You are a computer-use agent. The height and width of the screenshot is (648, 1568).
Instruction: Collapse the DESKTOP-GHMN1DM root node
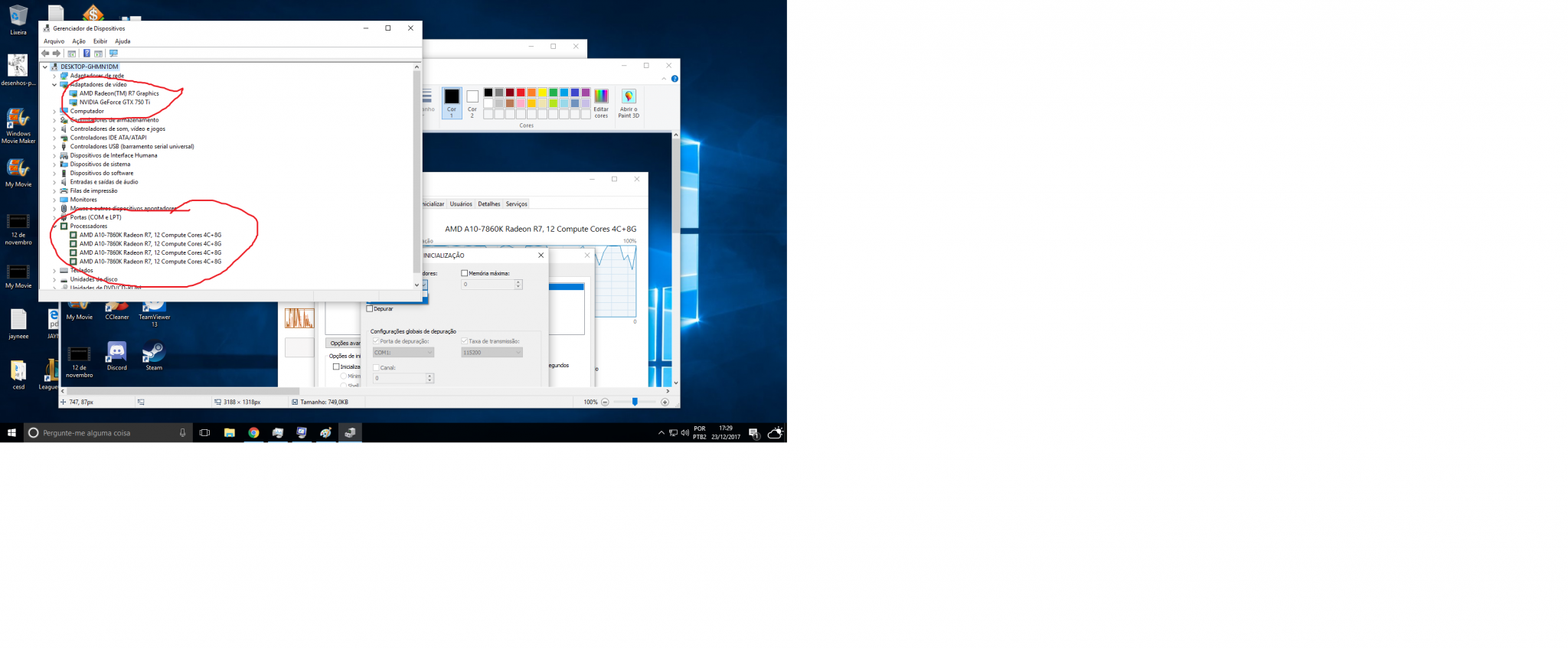[x=45, y=67]
